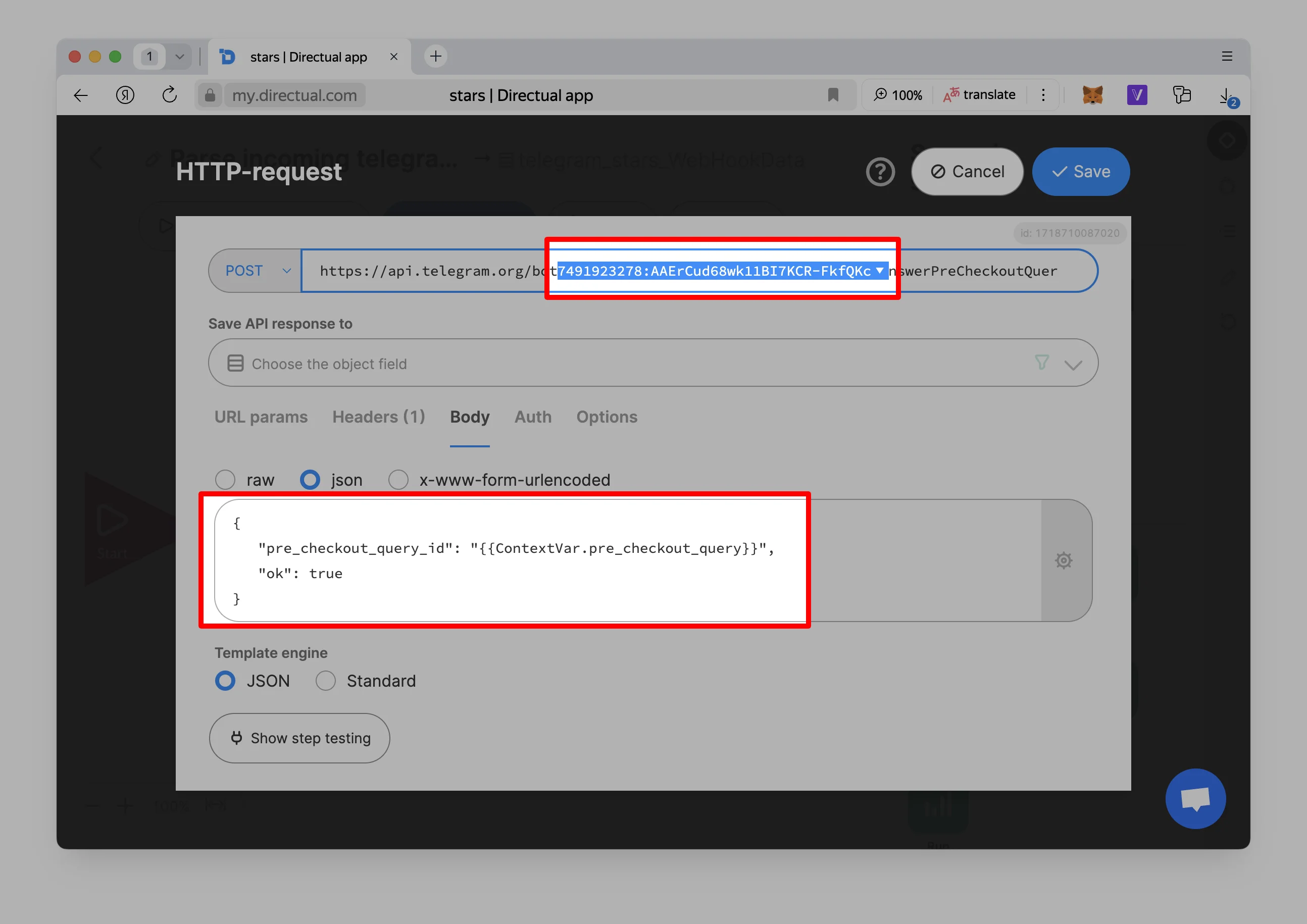
Task: Open the POST method dropdown
Action: pos(256,271)
